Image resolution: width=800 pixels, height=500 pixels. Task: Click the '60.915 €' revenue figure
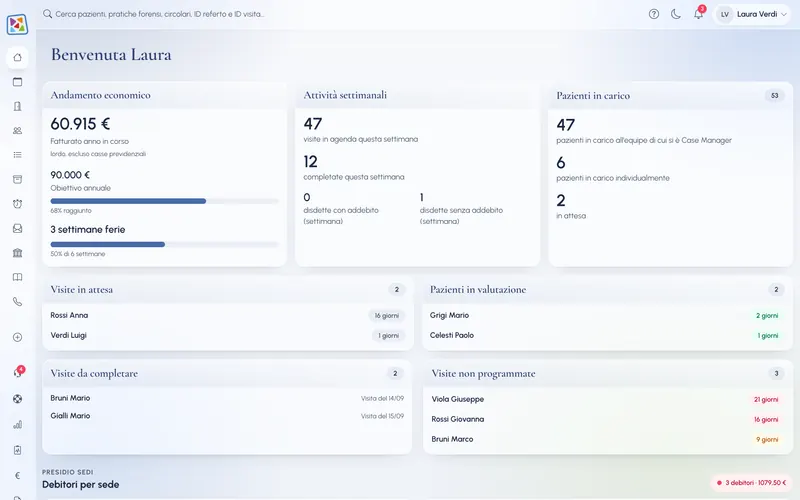(80, 124)
